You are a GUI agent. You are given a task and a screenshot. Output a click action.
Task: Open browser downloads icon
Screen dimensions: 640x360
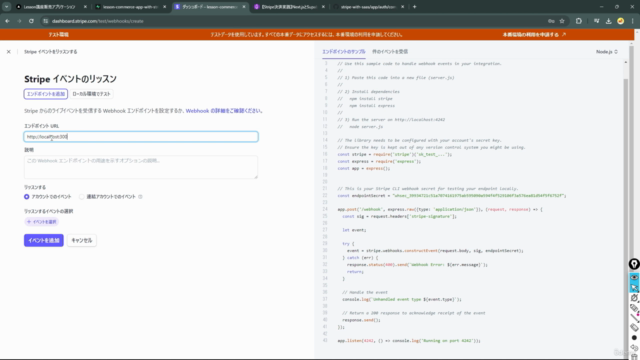(x=609, y=21)
